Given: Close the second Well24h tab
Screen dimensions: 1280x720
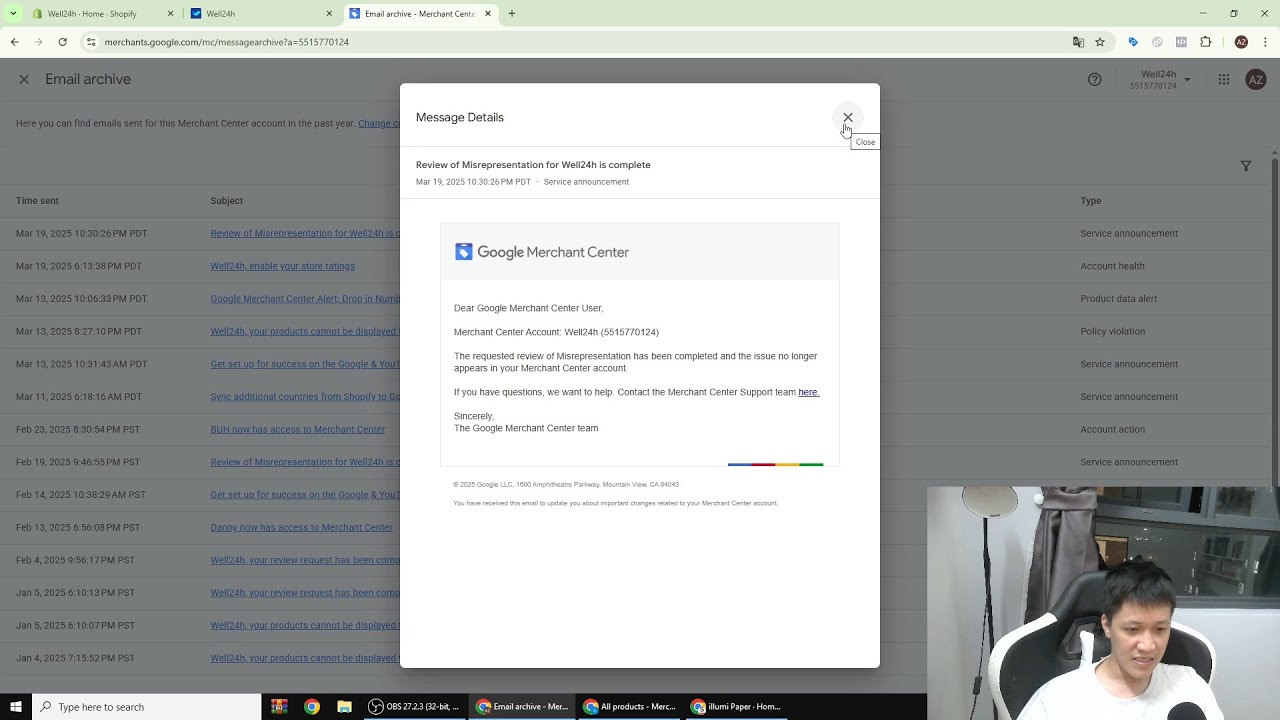Looking at the screenshot, I should [329, 14].
